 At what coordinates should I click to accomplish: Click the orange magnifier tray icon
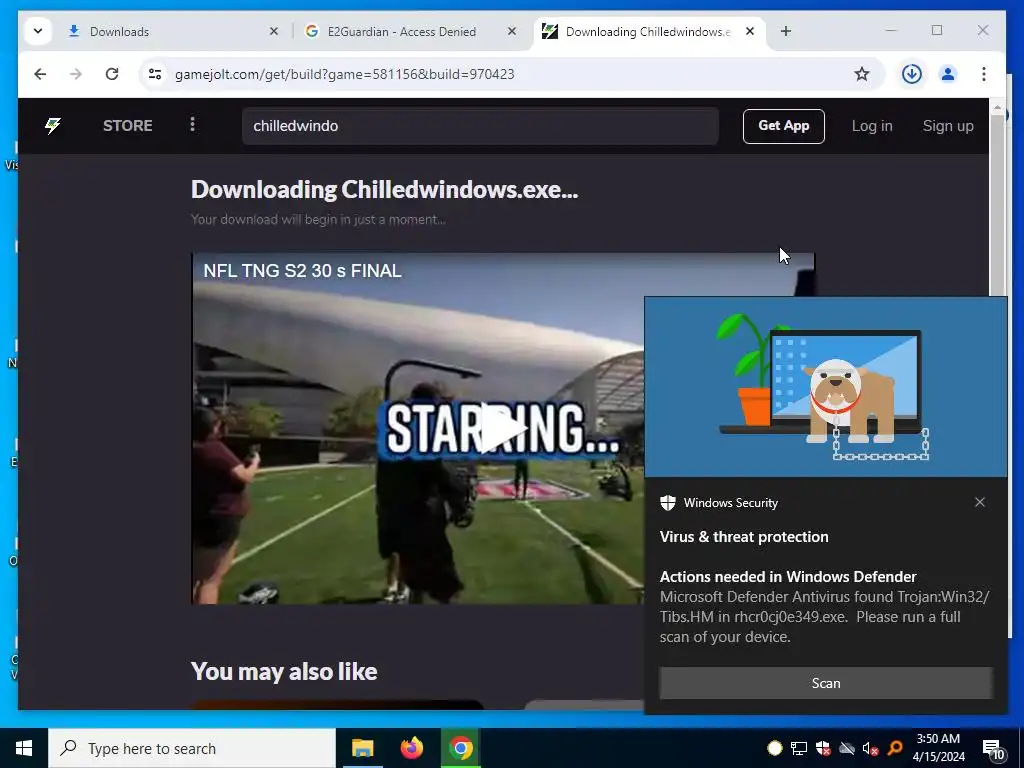pyautogui.click(x=895, y=748)
